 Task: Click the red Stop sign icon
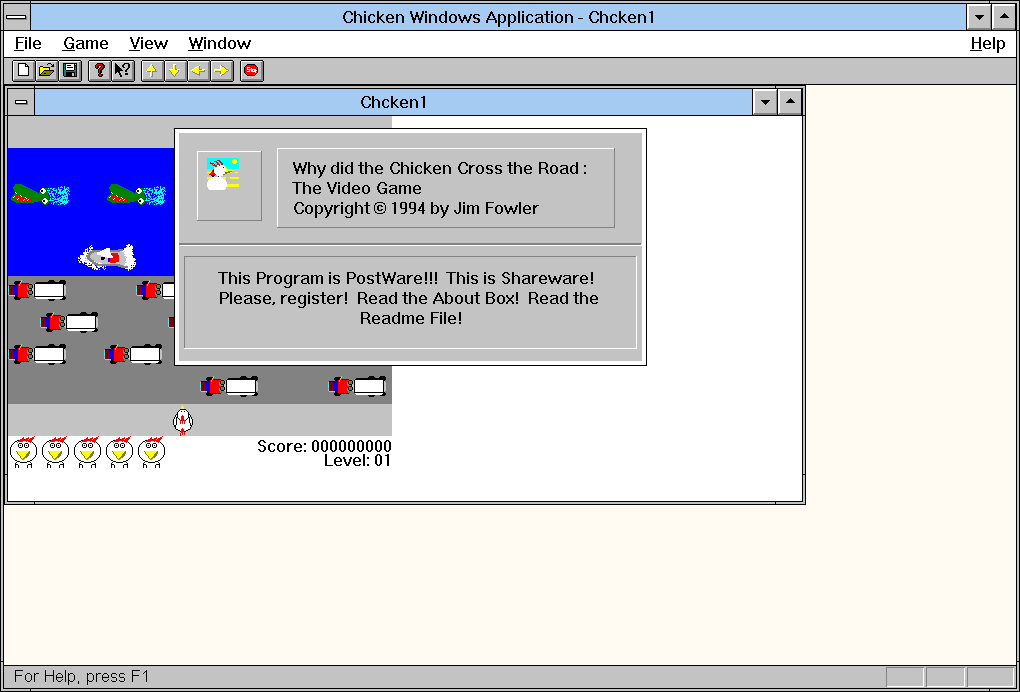252,70
